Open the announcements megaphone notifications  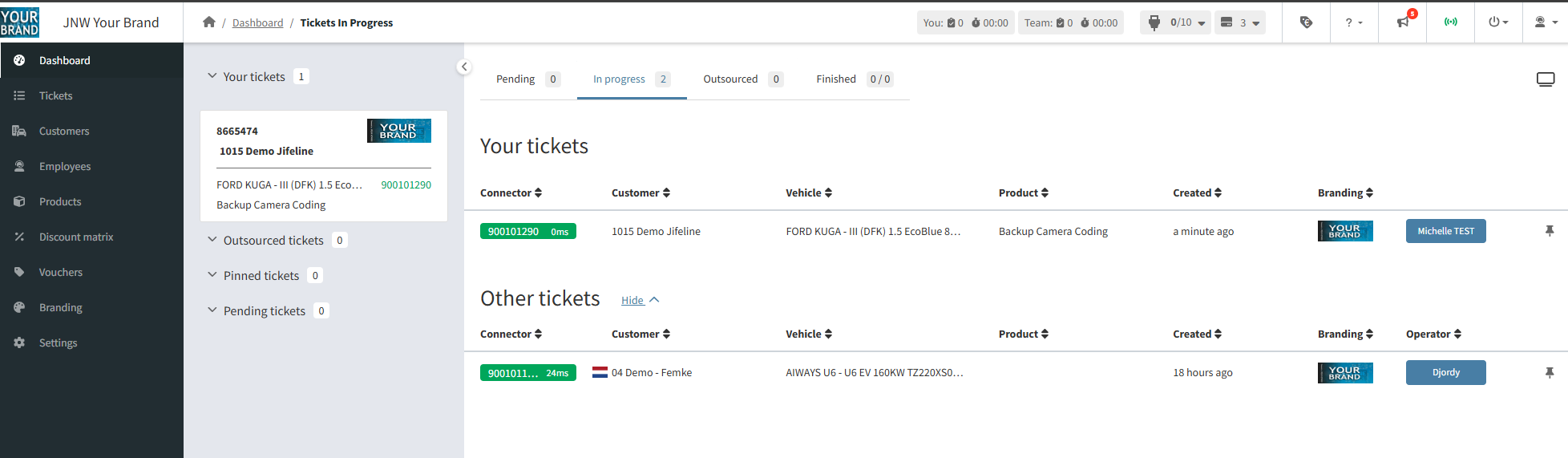pyautogui.click(x=1403, y=22)
